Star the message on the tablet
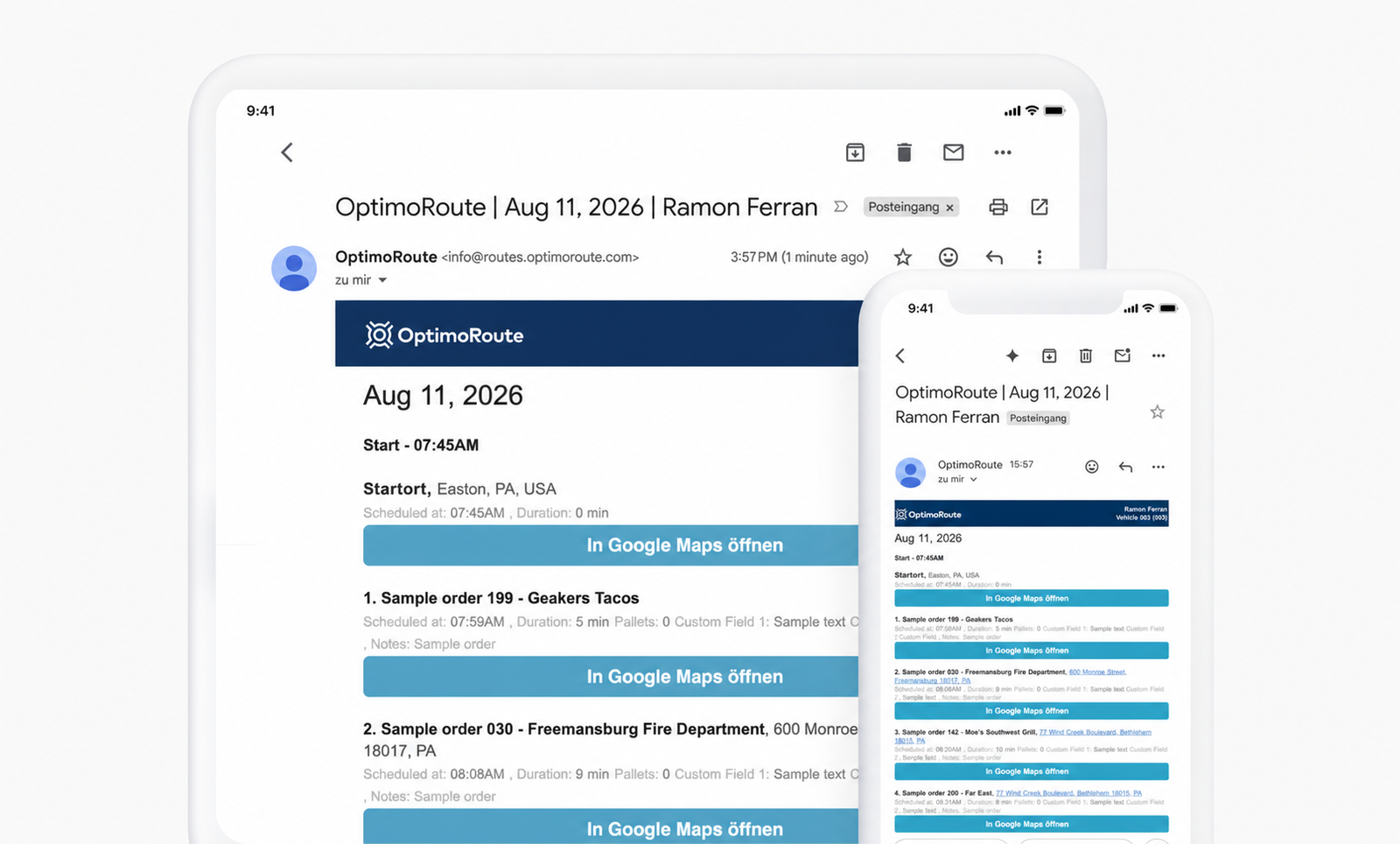 pos(903,257)
